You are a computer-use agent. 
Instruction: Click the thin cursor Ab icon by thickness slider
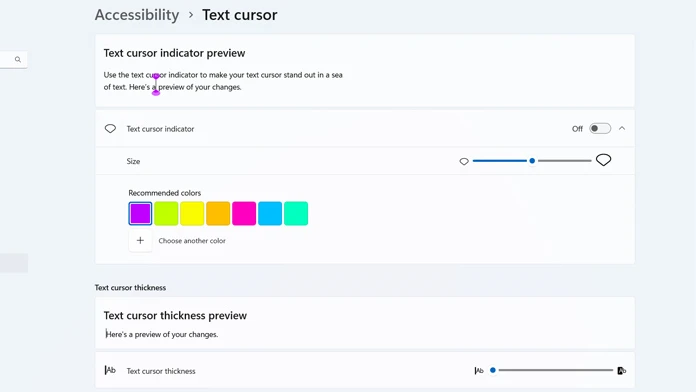point(479,370)
